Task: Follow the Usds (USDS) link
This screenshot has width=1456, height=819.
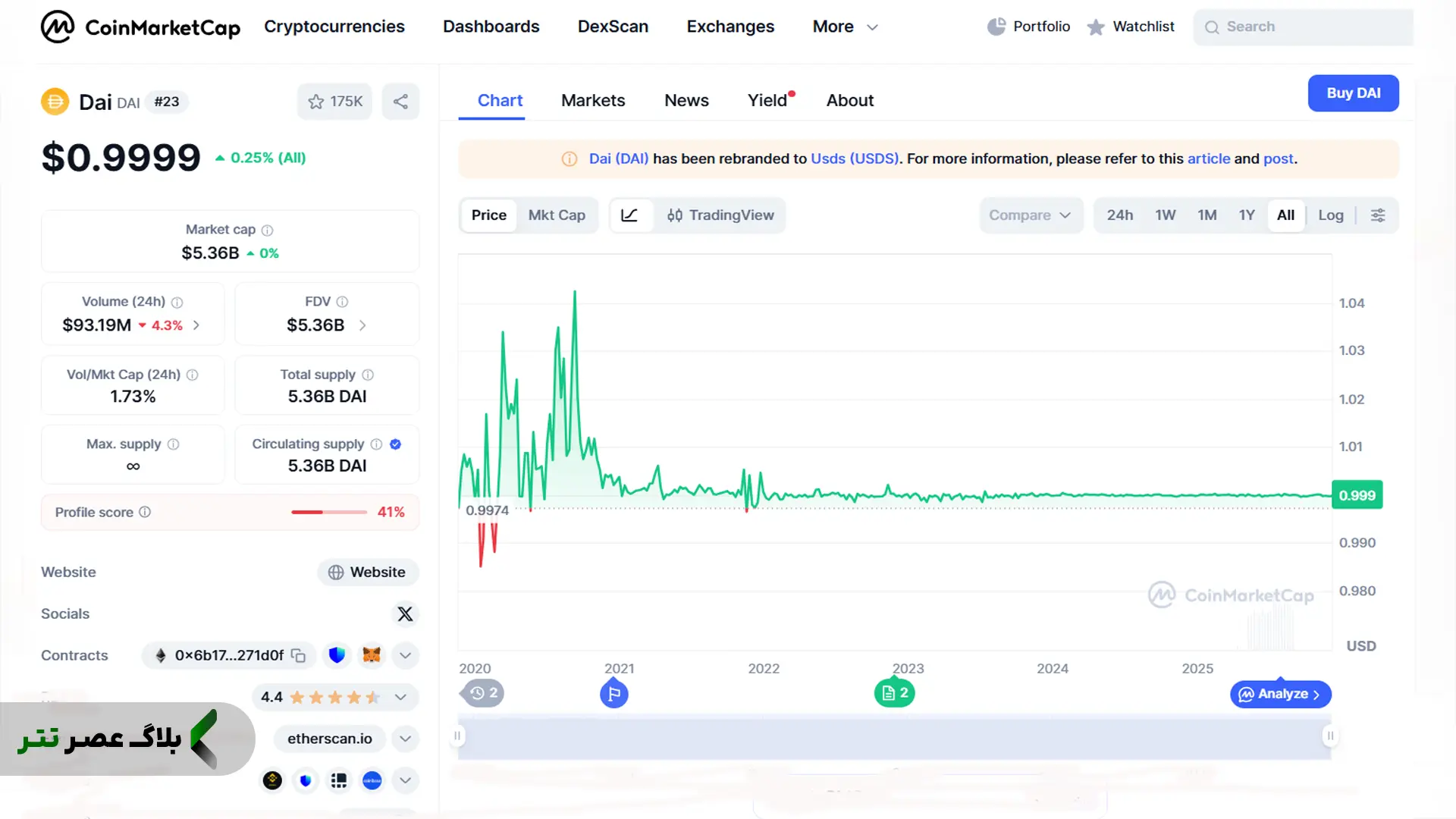Action: point(855,159)
